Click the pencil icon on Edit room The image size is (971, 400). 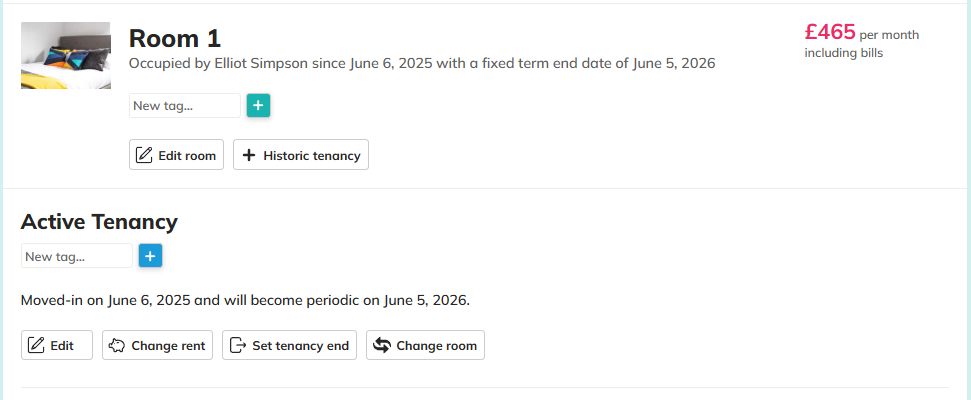(x=144, y=155)
